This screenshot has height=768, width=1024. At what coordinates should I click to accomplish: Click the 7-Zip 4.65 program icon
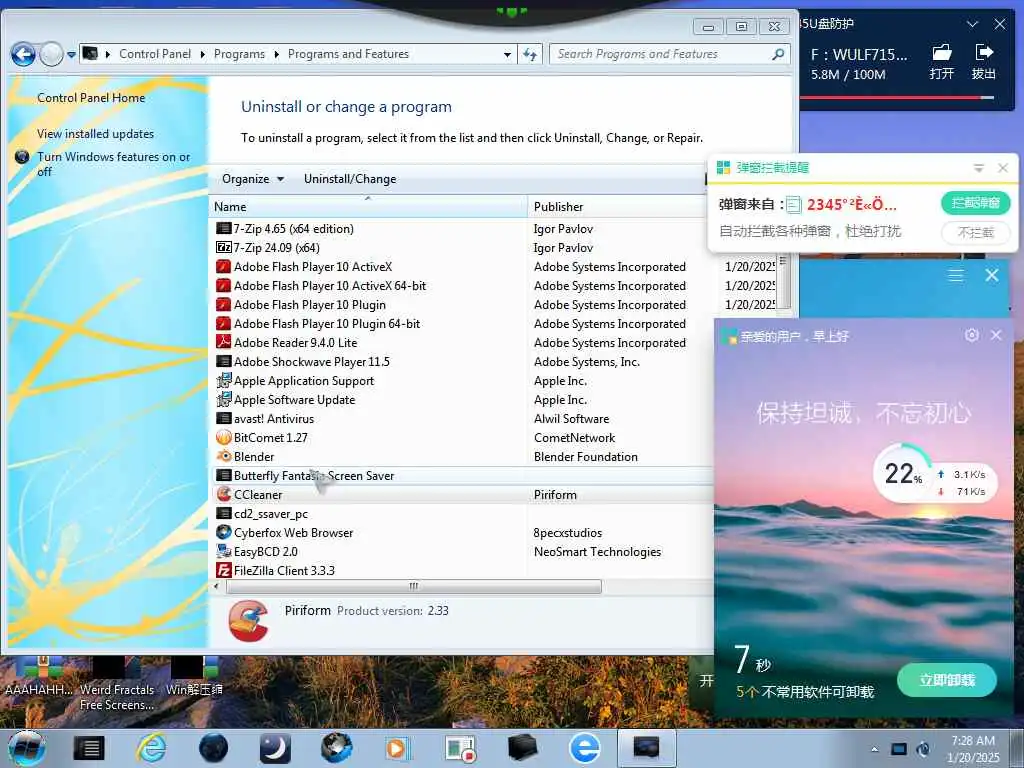point(223,229)
